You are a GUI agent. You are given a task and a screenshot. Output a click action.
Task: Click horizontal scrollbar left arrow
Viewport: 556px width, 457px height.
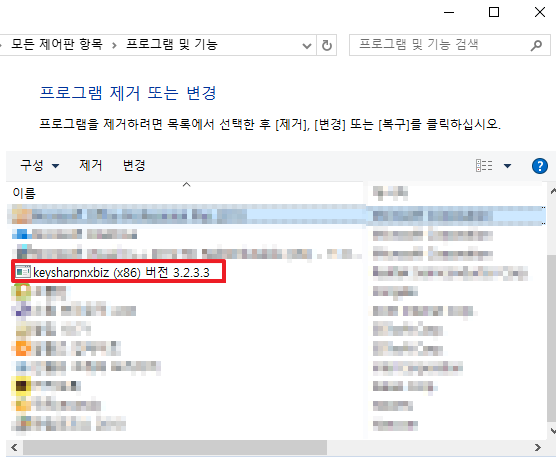(14, 447)
